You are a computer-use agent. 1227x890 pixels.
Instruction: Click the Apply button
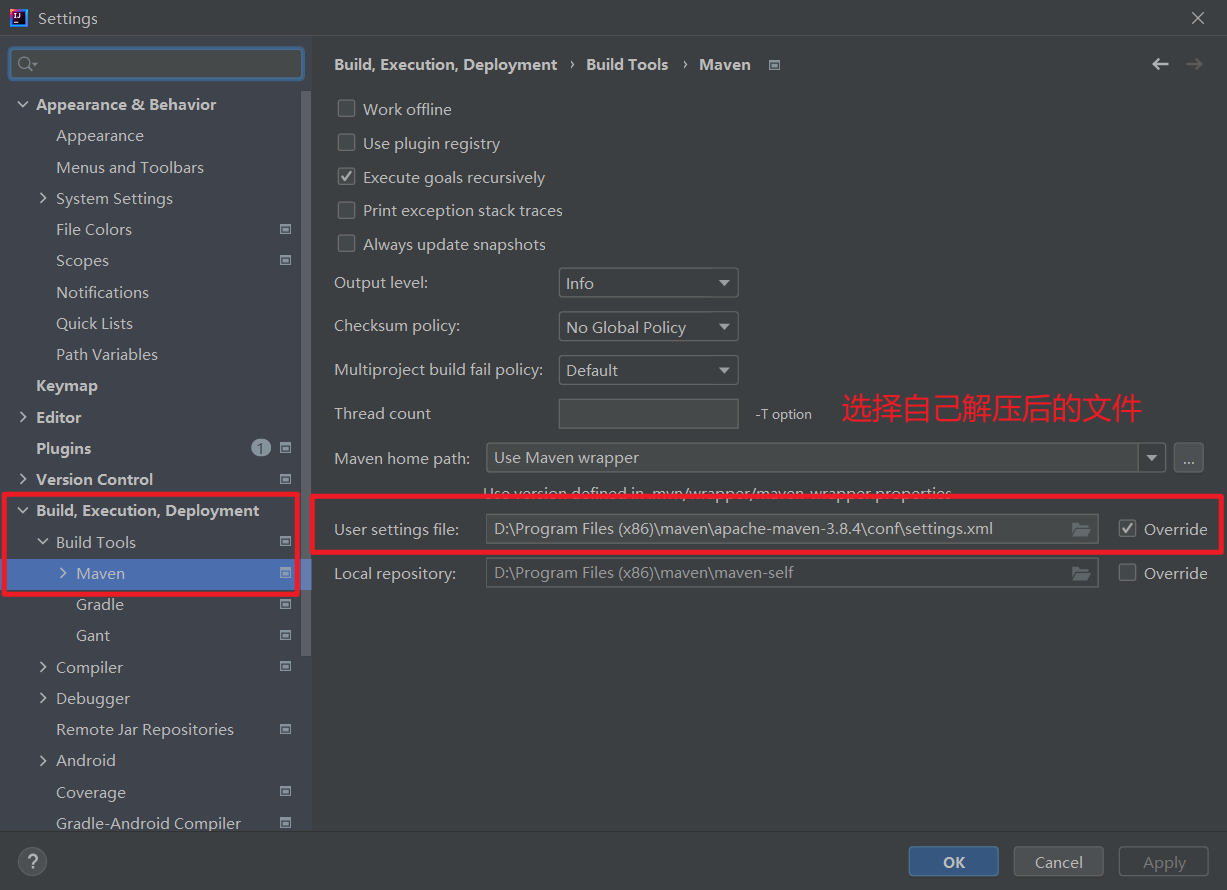pos(1164,862)
